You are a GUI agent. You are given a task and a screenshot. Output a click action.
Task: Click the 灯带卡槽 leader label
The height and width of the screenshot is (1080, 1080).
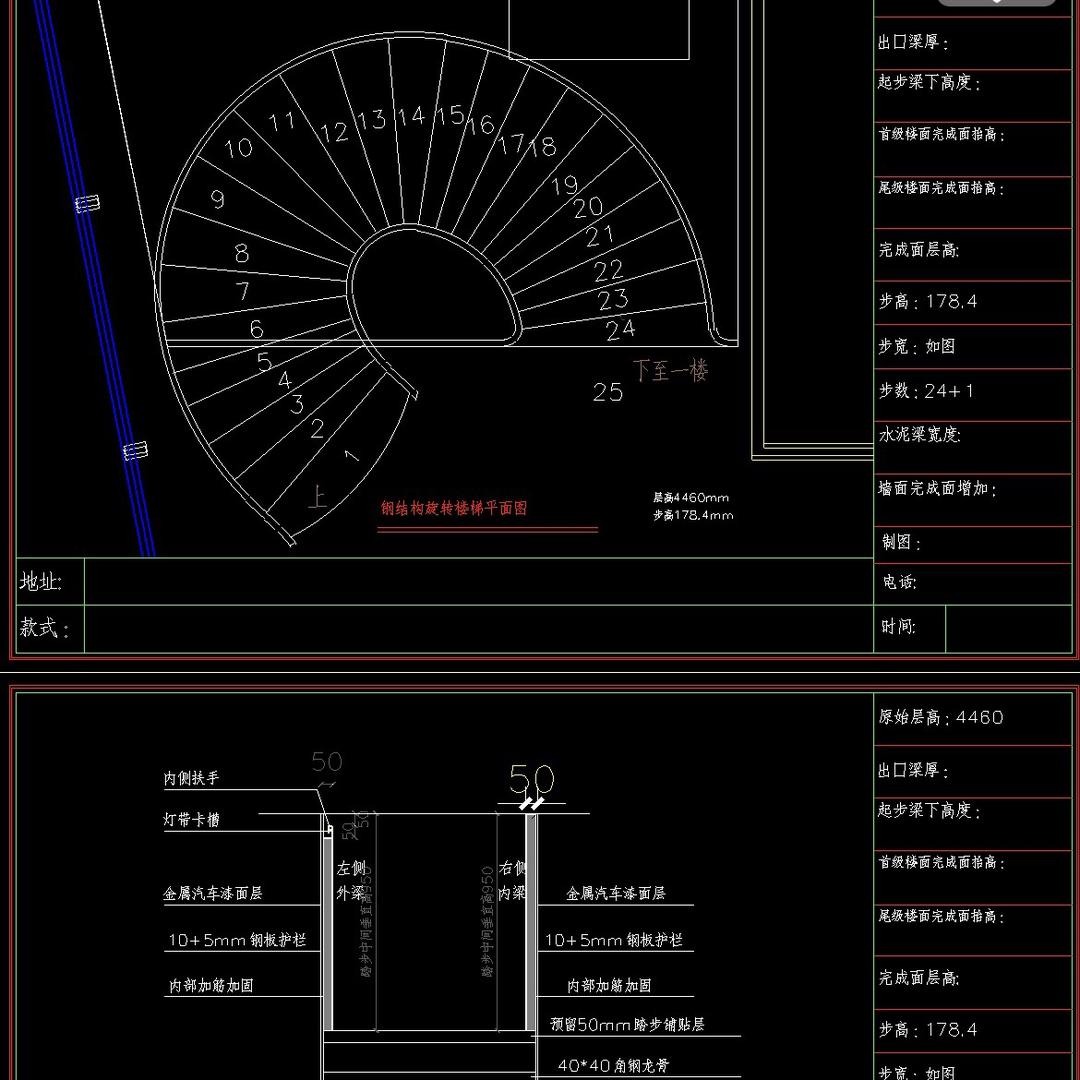click(x=191, y=820)
